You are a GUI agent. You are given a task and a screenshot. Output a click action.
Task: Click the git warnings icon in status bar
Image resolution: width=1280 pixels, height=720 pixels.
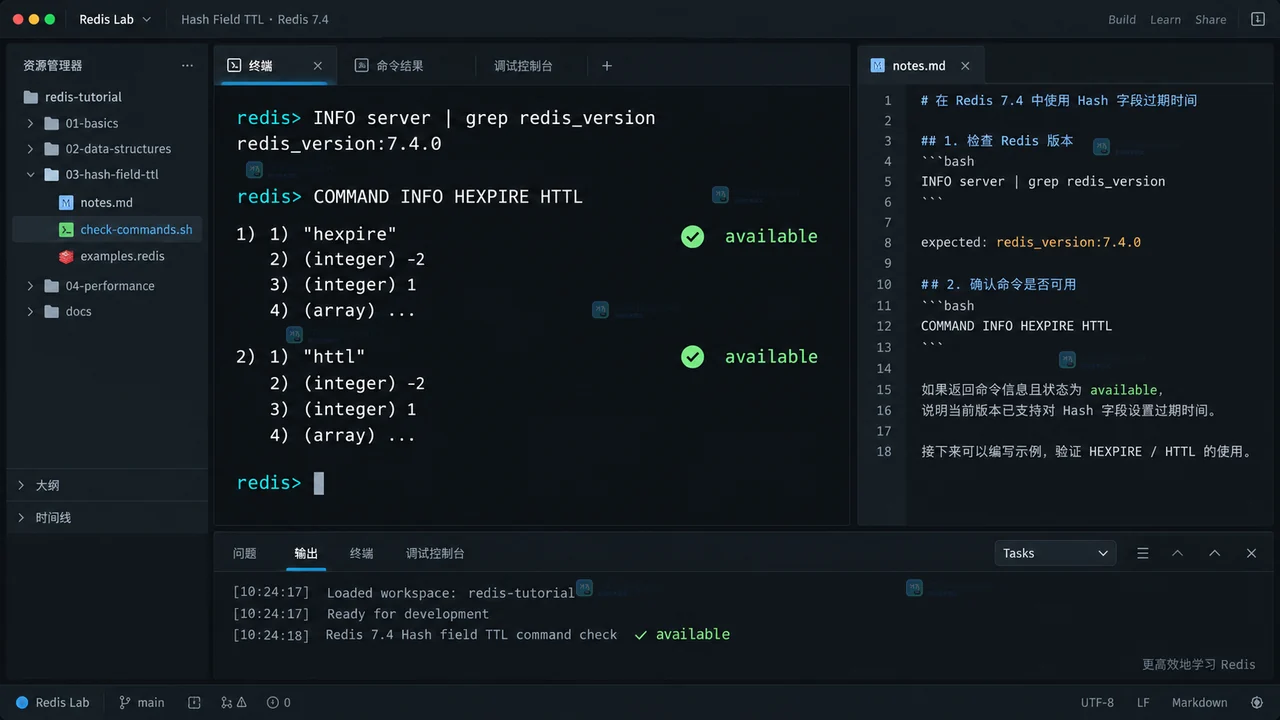coord(234,703)
